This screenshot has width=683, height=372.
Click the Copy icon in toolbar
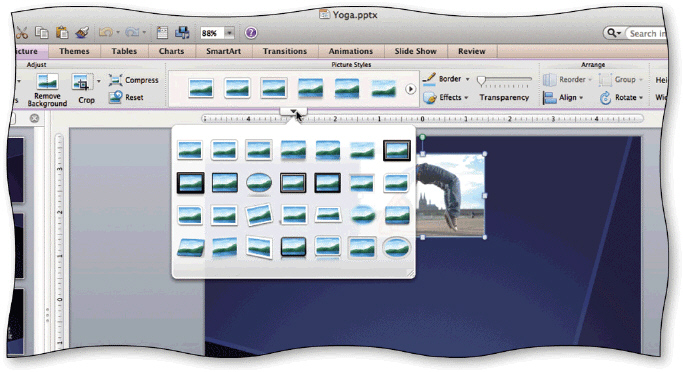42,33
